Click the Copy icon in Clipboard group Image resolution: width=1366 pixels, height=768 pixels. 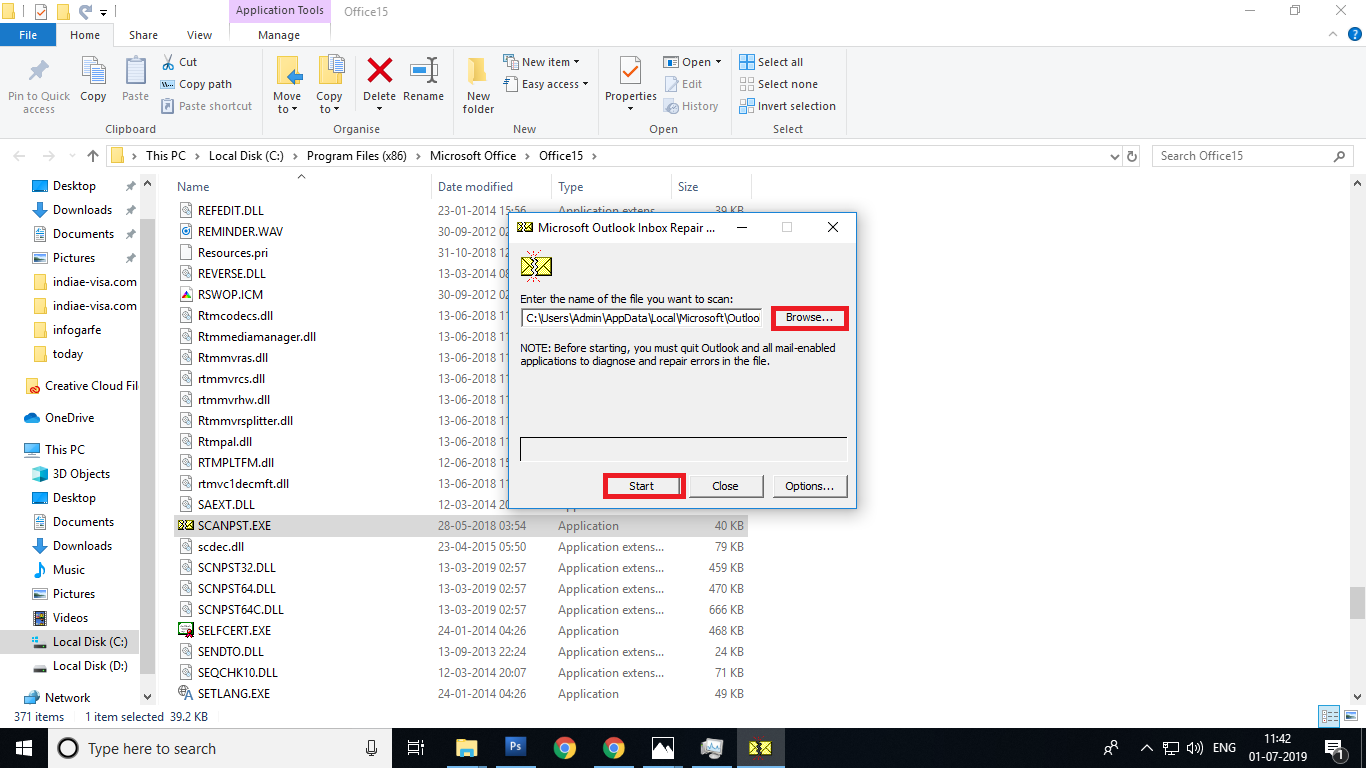[x=93, y=71]
